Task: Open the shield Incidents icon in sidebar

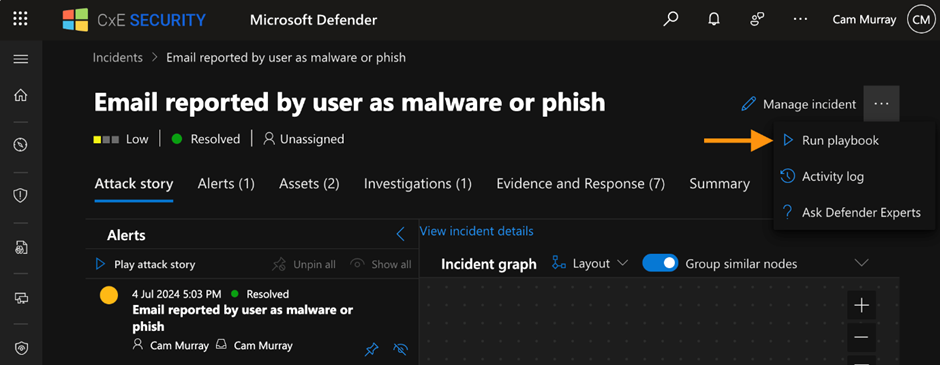Action: (x=21, y=195)
